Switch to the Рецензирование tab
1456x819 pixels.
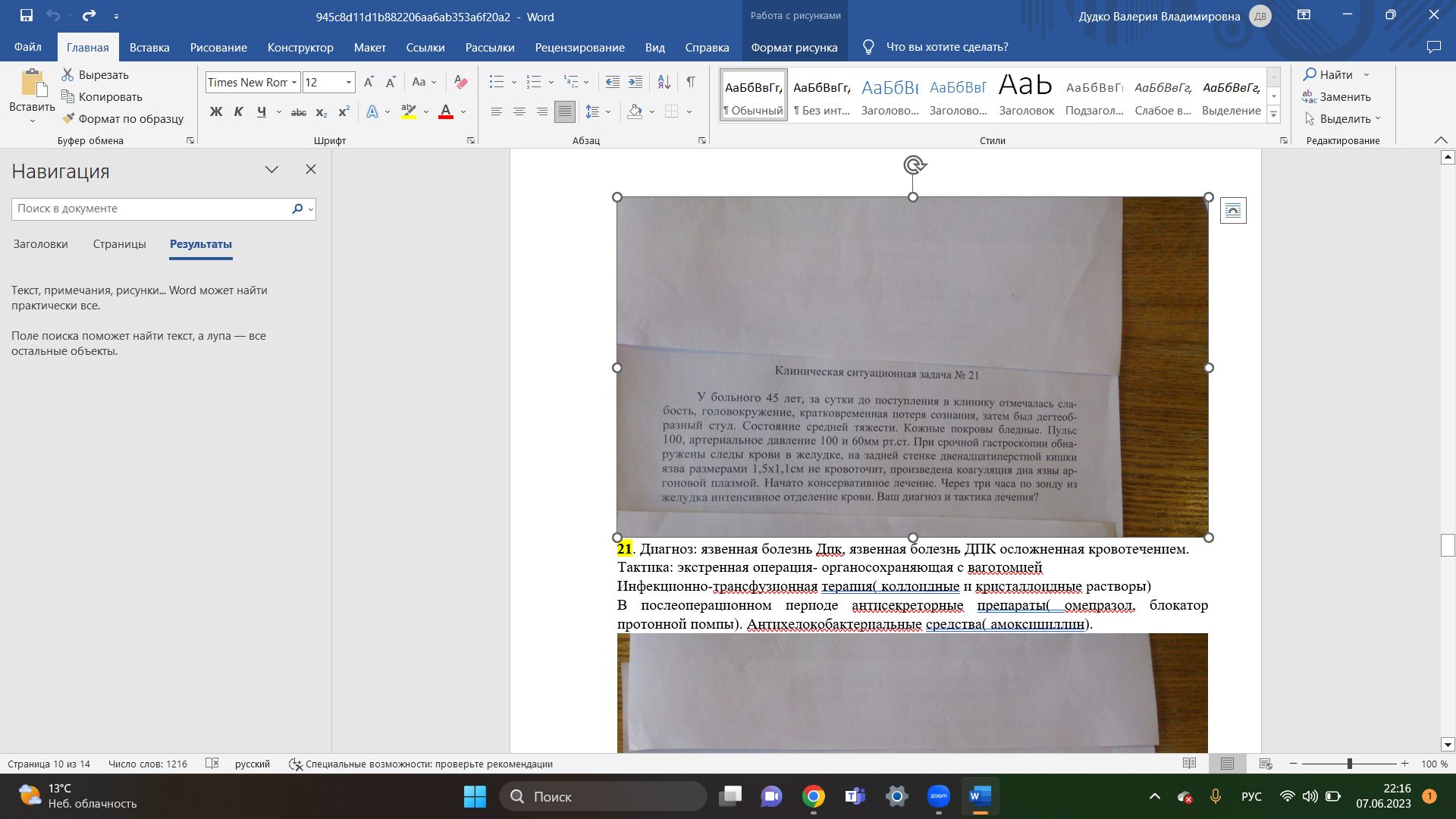pos(580,47)
